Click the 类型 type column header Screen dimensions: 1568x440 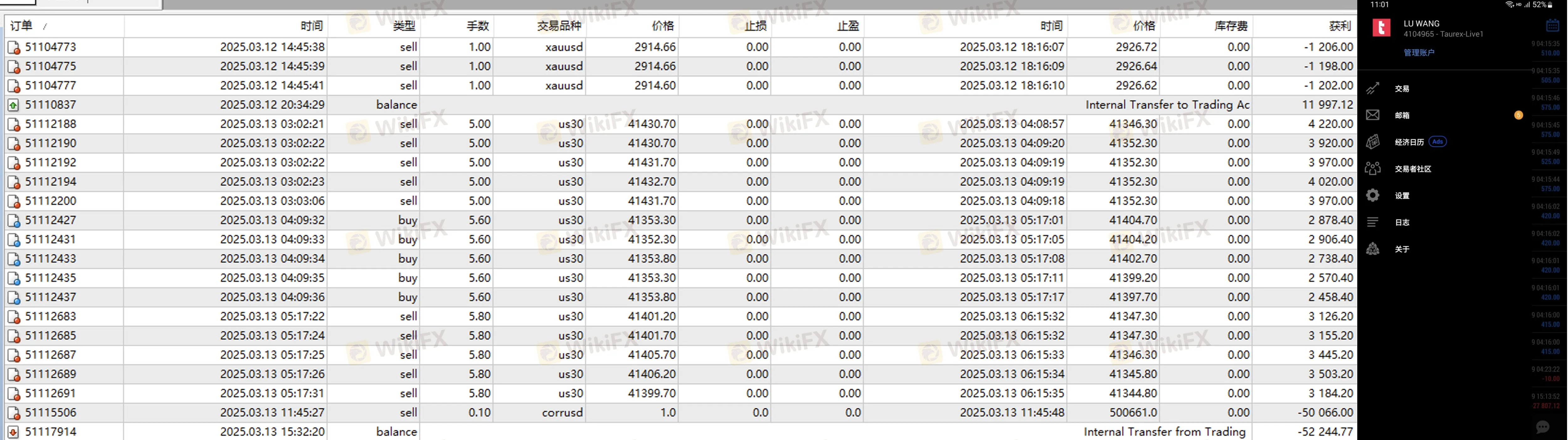(404, 26)
